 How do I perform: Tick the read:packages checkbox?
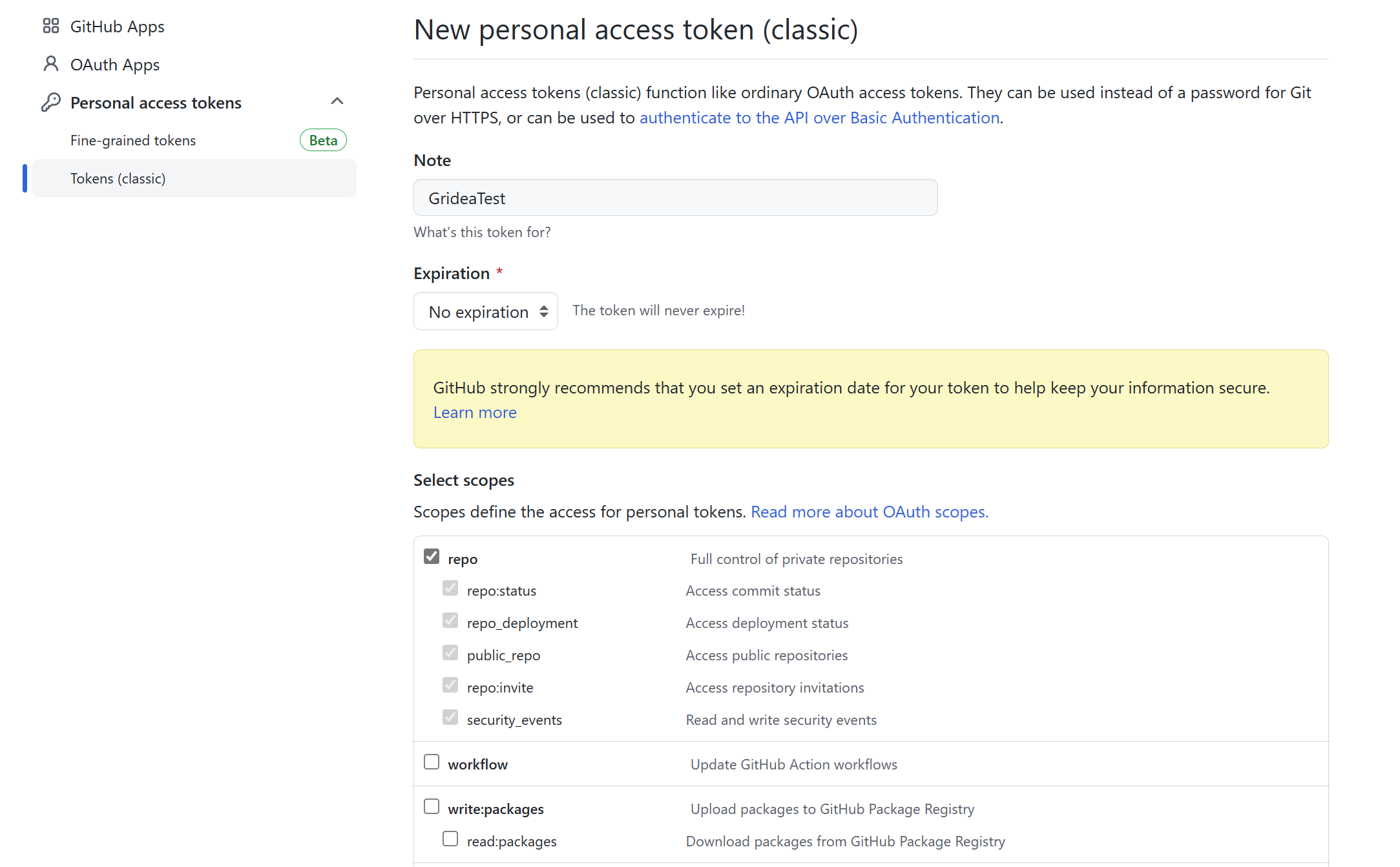click(450, 839)
